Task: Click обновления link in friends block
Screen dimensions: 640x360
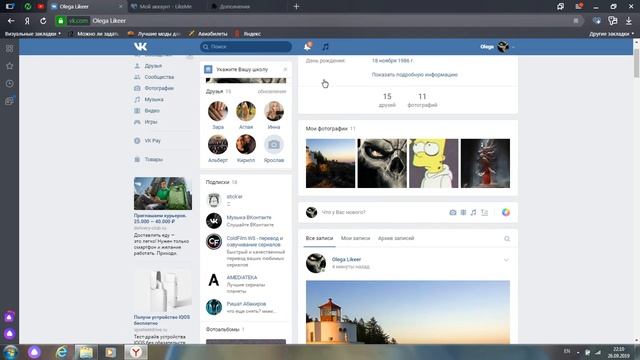Action: click(272, 91)
